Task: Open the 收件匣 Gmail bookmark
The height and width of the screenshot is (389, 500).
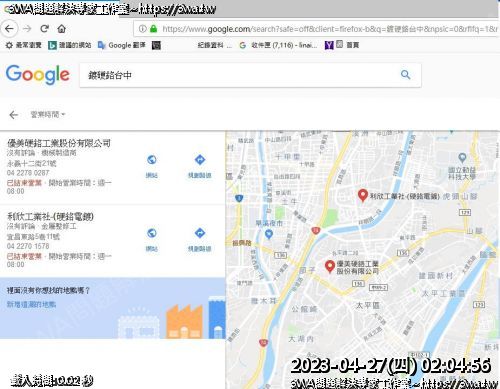Action: coord(278,45)
